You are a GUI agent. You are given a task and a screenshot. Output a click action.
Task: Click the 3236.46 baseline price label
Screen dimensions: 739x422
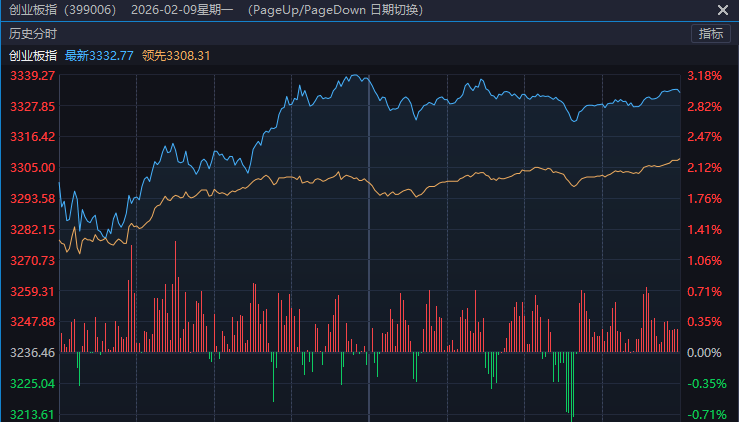click(x=31, y=353)
